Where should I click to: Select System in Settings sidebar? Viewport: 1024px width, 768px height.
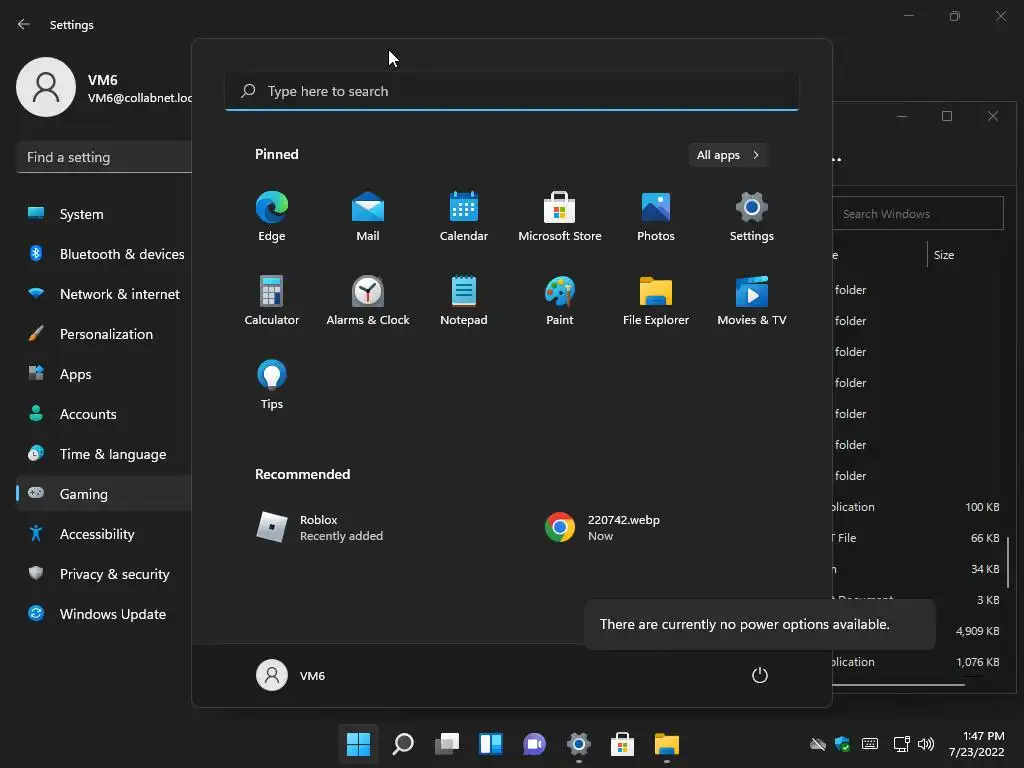pyautogui.click(x=104, y=214)
